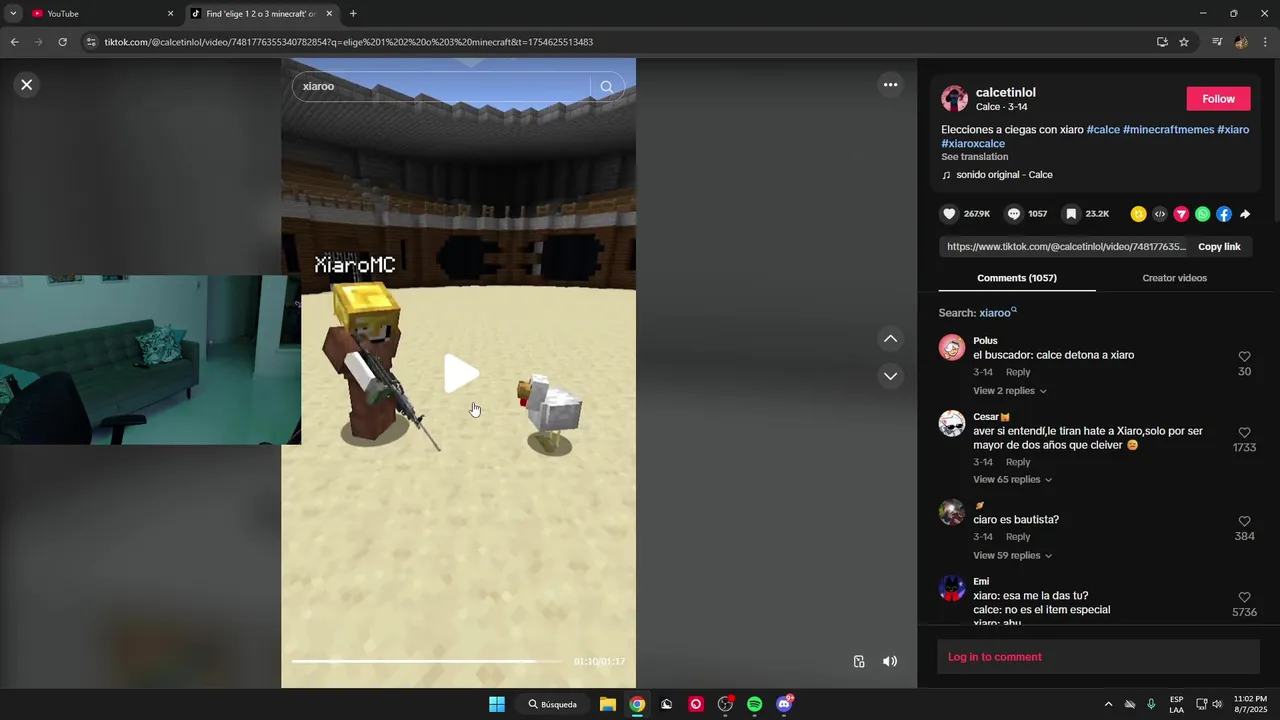The height and width of the screenshot is (720, 1280).
Task: Click Copy link button
Action: coord(1219,247)
